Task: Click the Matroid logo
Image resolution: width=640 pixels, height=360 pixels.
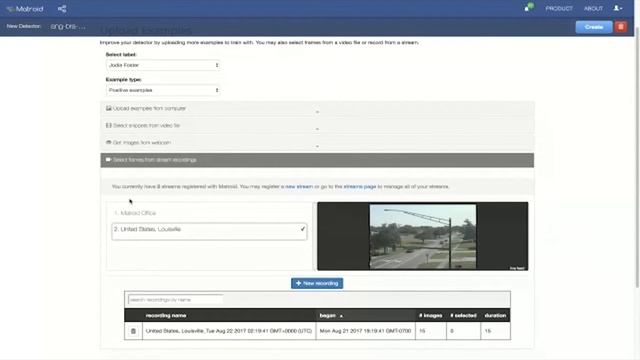Action: [25, 9]
